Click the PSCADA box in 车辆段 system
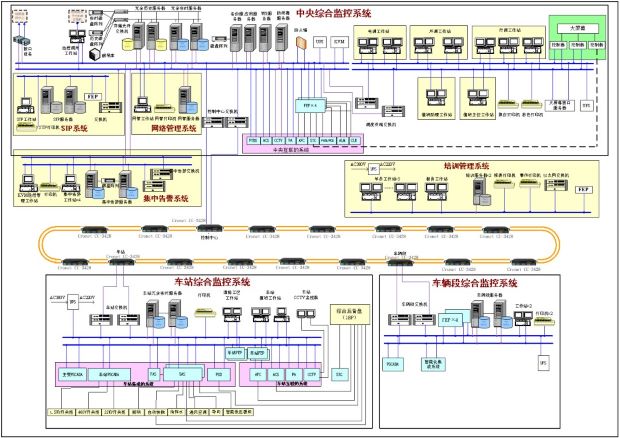This screenshot has height=438, width=620. click(x=393, y=364)
